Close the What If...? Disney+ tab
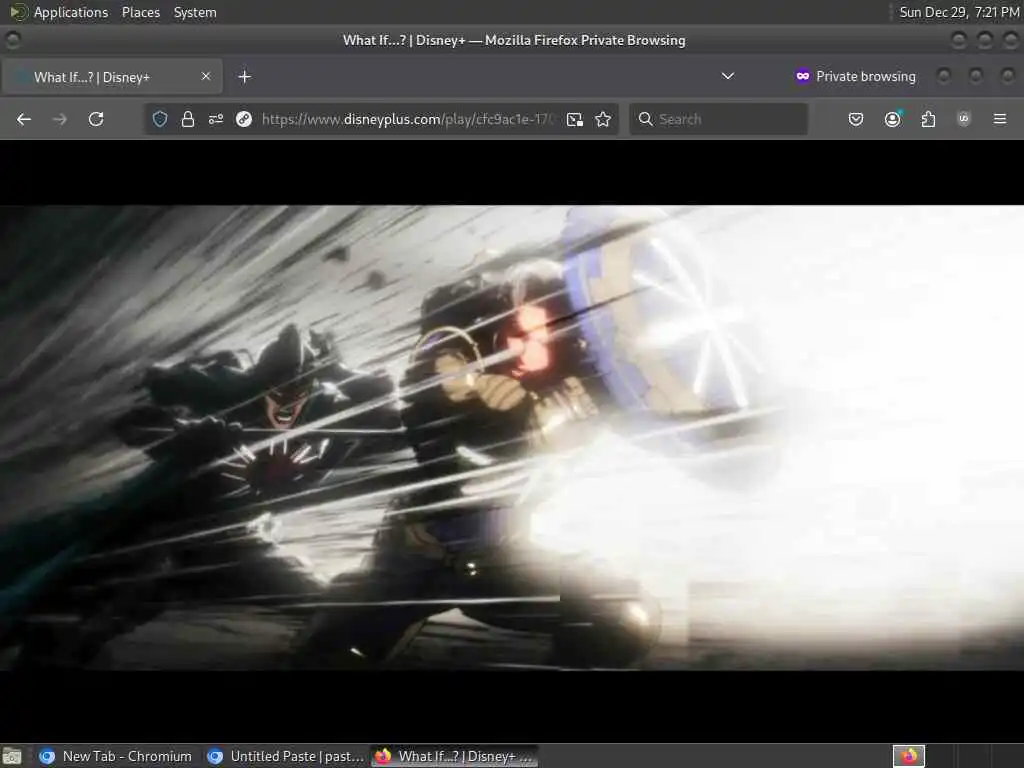Image resolution: width=1024 pixels, height=768 pixels. pos(206,76)
